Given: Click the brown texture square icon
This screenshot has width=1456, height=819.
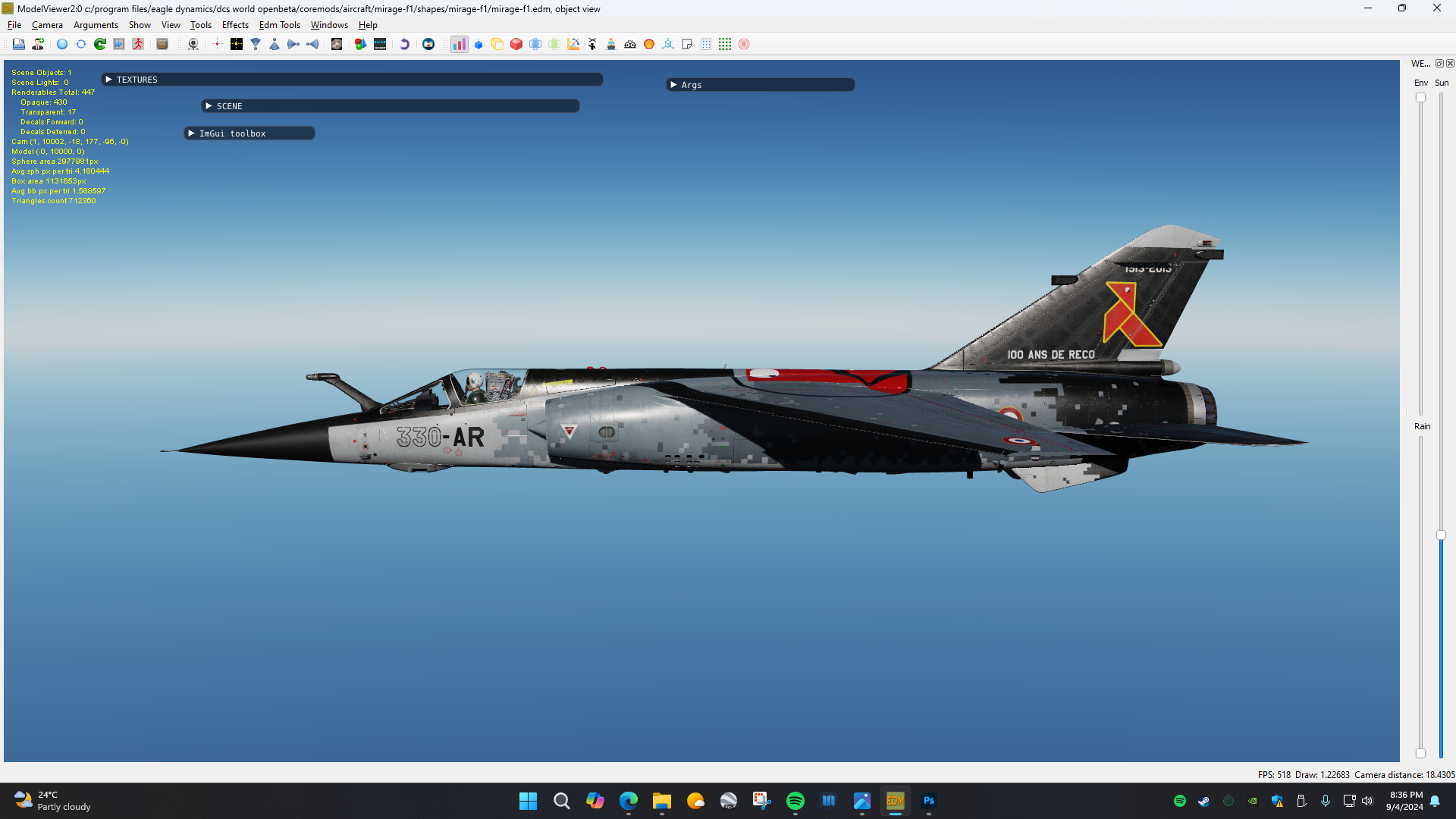Looking at the screenshot, I should (162, 44).
